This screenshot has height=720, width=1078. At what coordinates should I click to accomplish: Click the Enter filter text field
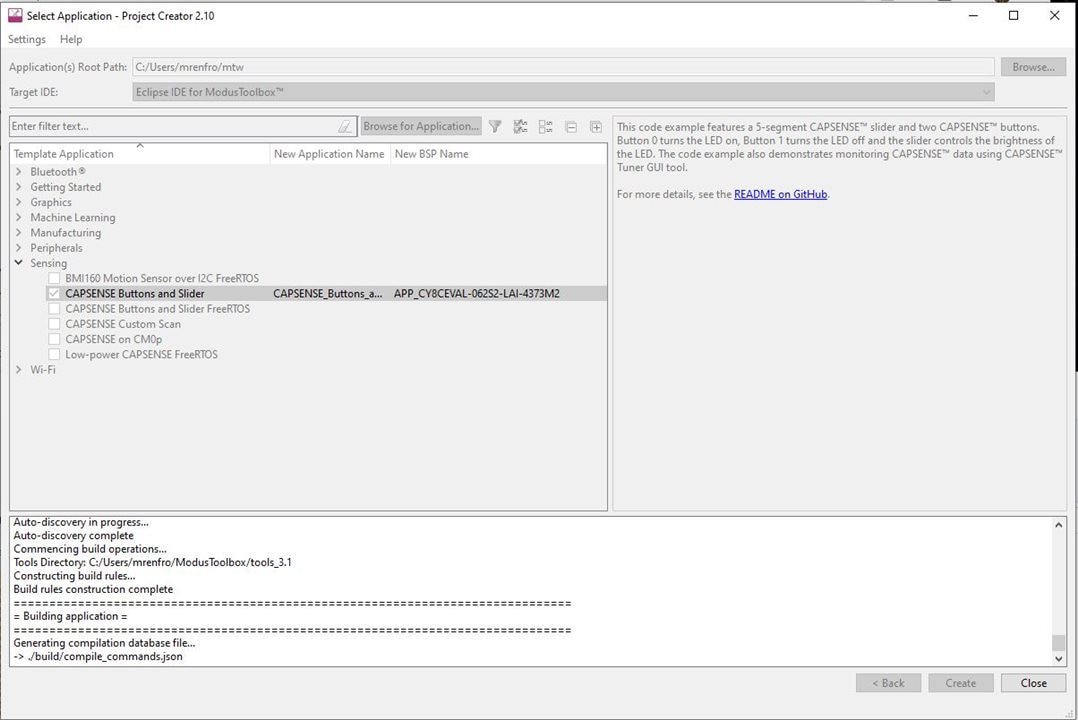175,126
